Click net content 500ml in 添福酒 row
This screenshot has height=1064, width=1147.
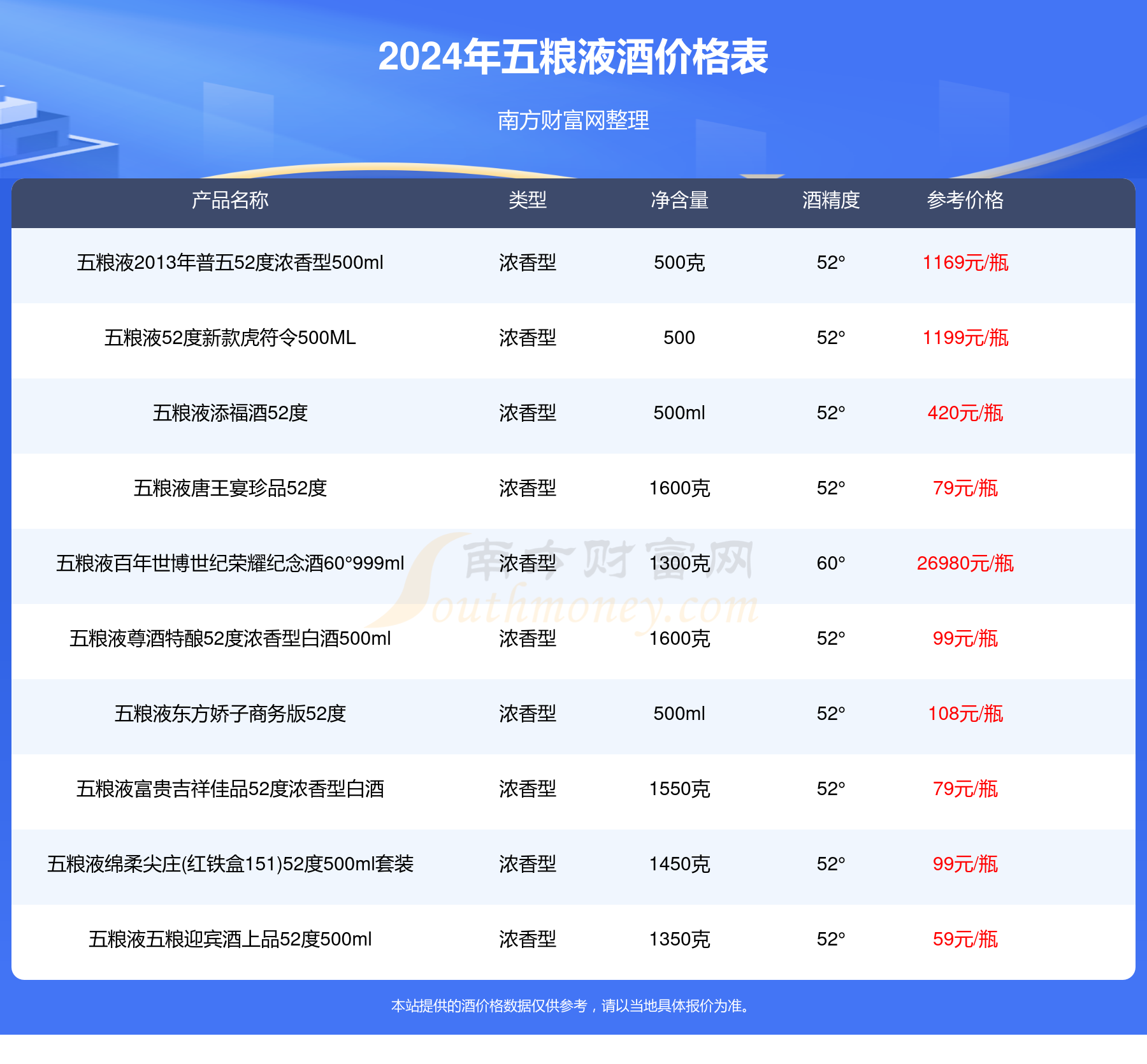pyautogui.click(x=679, y=413)
